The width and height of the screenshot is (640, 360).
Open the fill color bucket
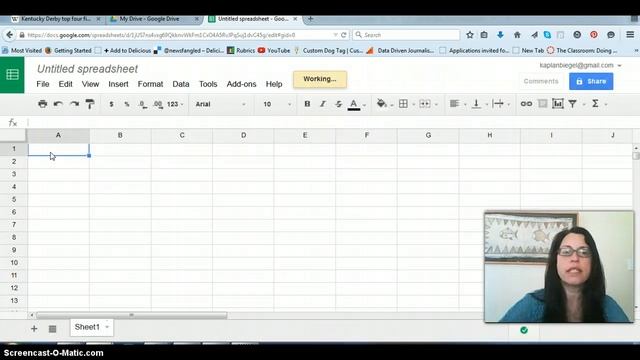pyautogui.click(x=382, y=104)
